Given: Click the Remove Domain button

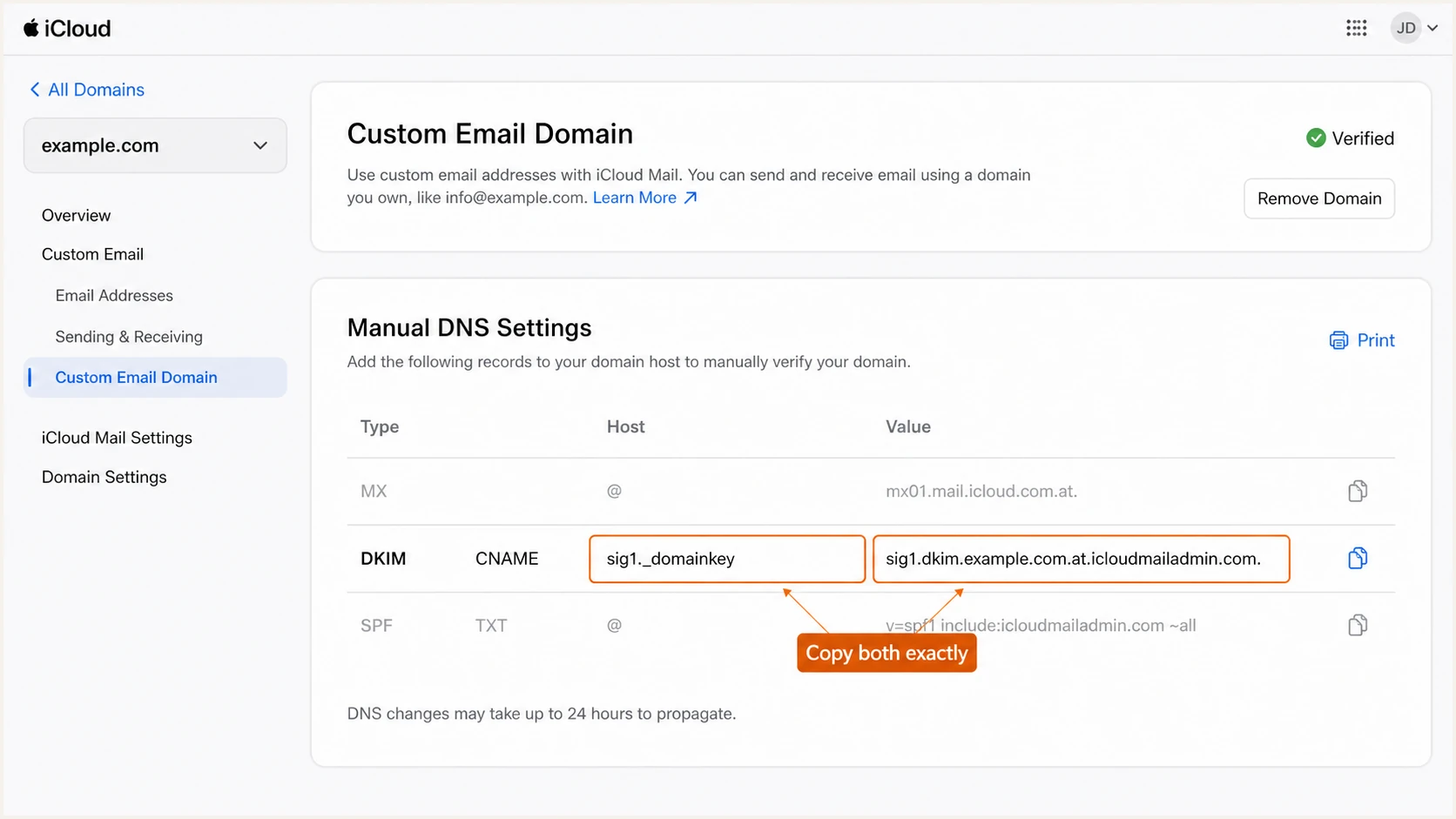Looking at the screenshot, I should [x=1319, y=198].
